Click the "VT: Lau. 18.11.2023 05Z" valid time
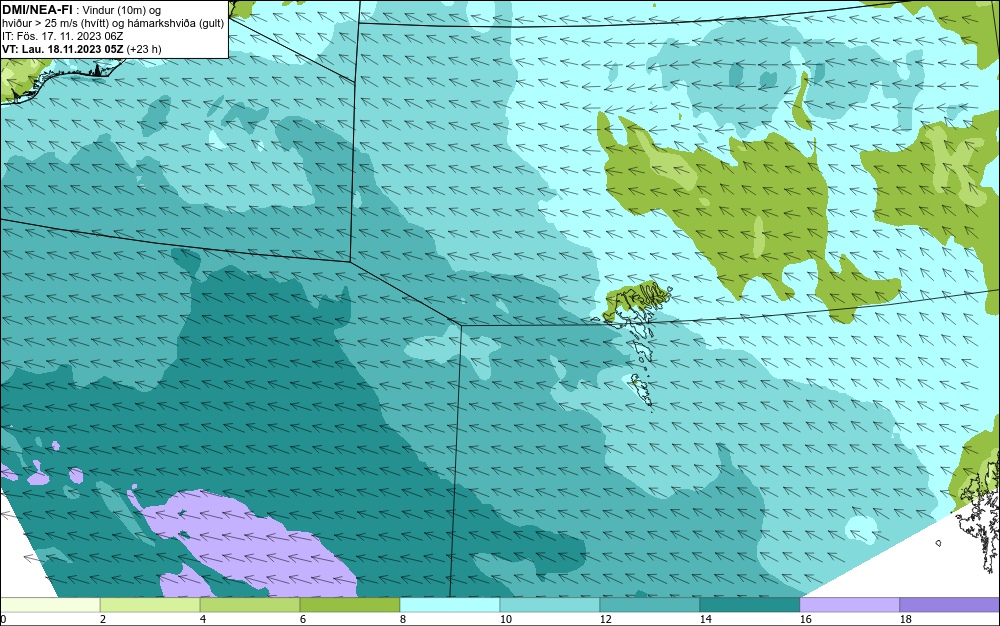Screen dimensions: 1000x626 click(63, 49)
